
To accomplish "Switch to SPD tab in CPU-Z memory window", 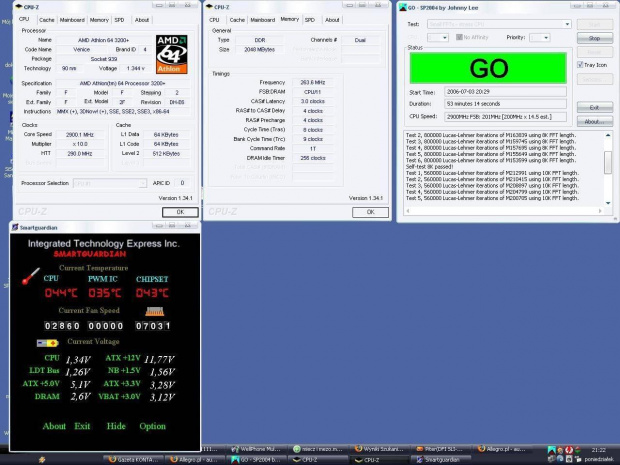I will tap(310, 20).
